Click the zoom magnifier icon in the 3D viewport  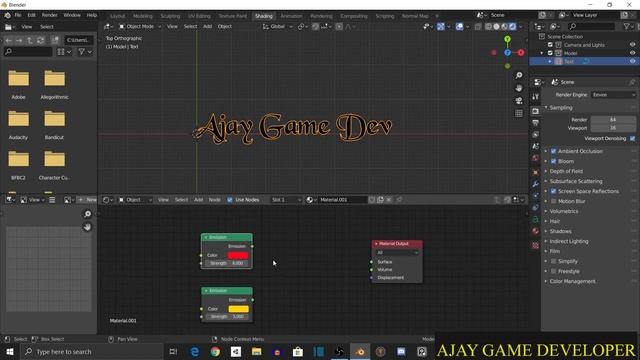(x=519, y=76)
